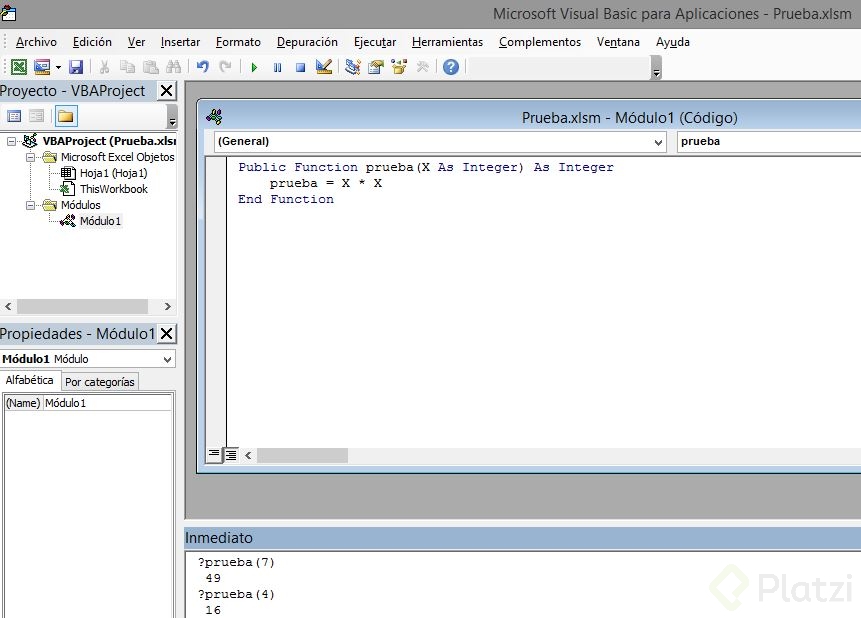
Task: Toggle Folders view in Project panel
Action: pyautogui.click(x=65, y=116)
